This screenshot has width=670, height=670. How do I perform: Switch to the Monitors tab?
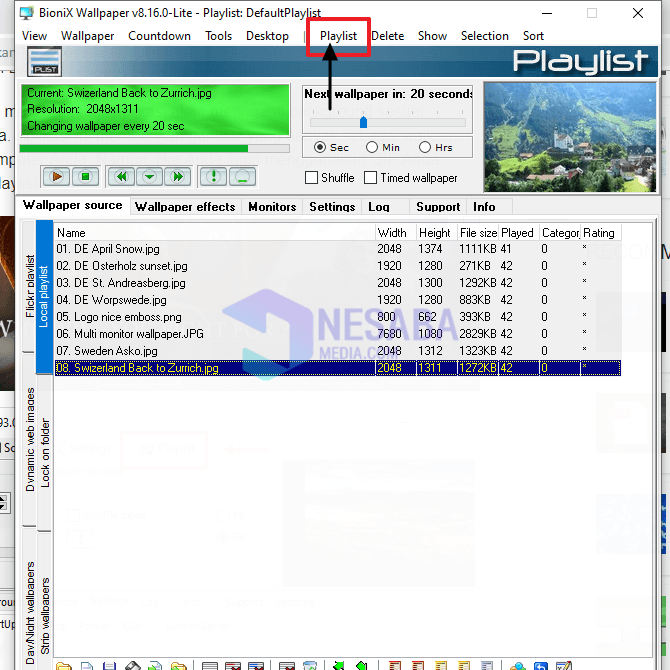272,207
